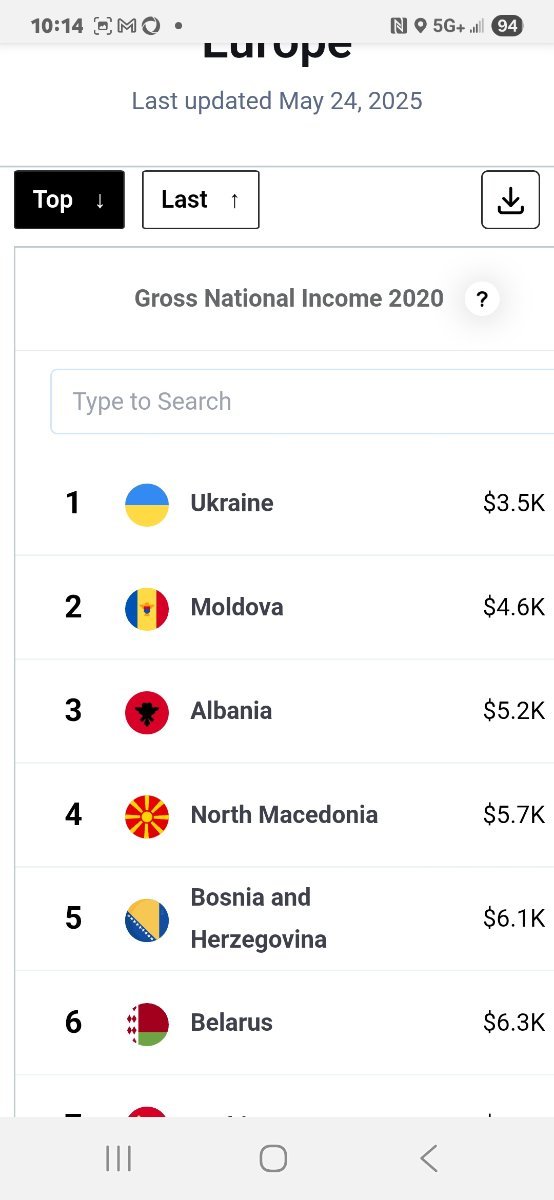This screenshot has height=1200, width=554.
Task: Focus the Type to Search field
Action: 303,401
